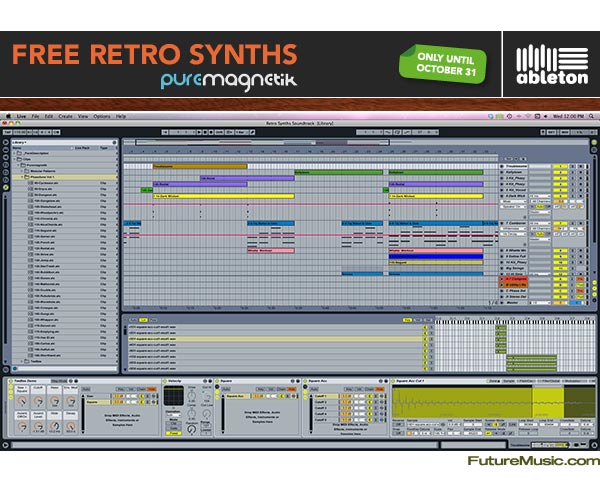The image size is (600, 481).
Task: Expand the _PackDescription folder
Action: 15,153
